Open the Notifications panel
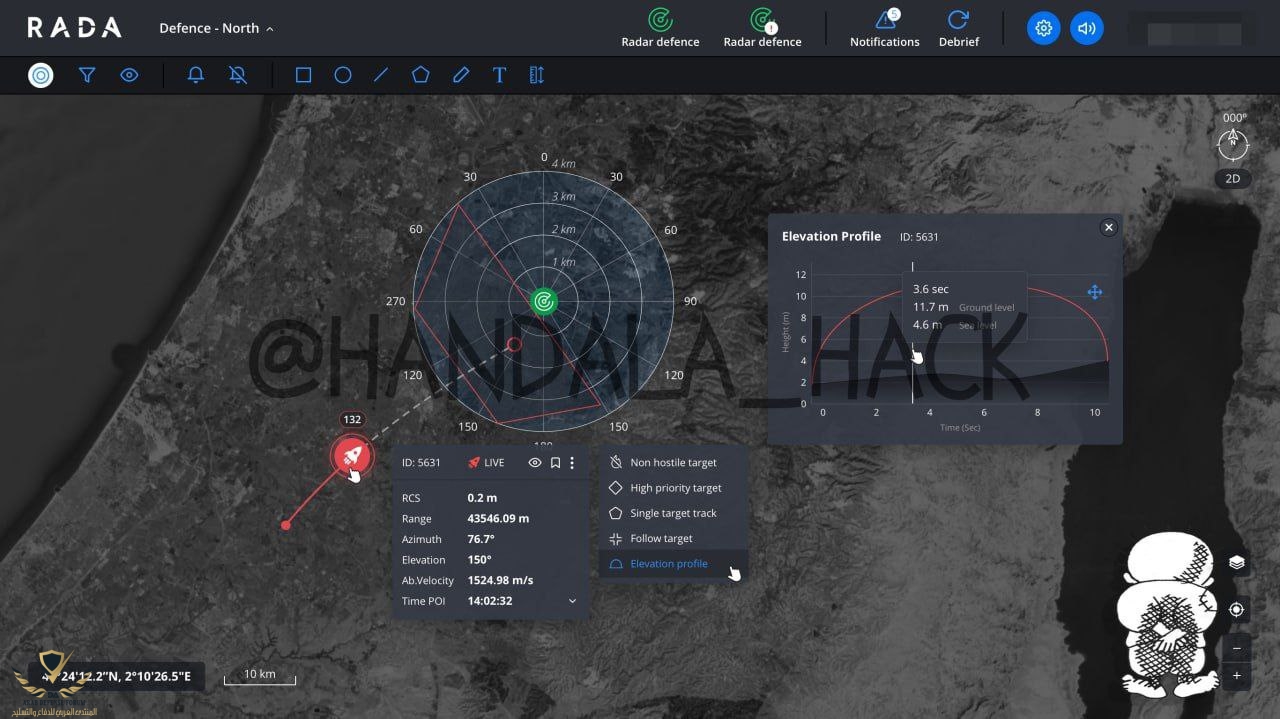This screenshot has height=719, width=1280. (885, 28)
